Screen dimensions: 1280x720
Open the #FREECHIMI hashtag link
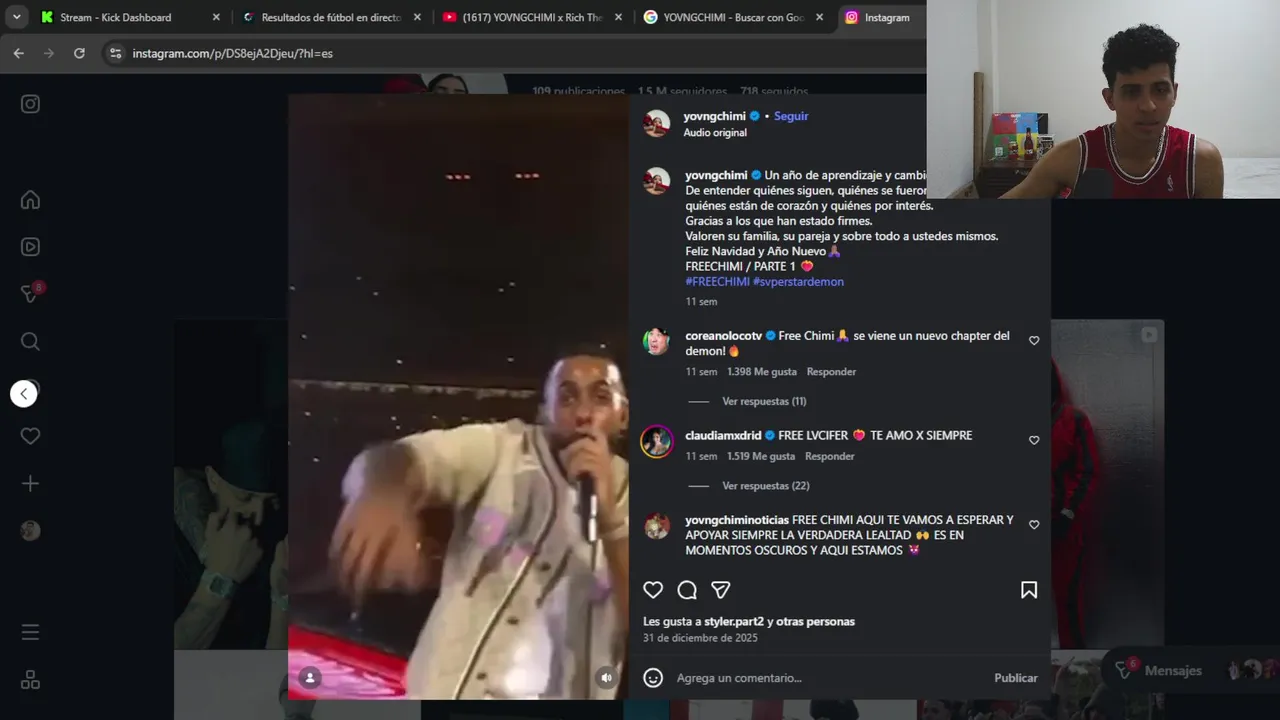pyautogui.click(x=717, y=282)
